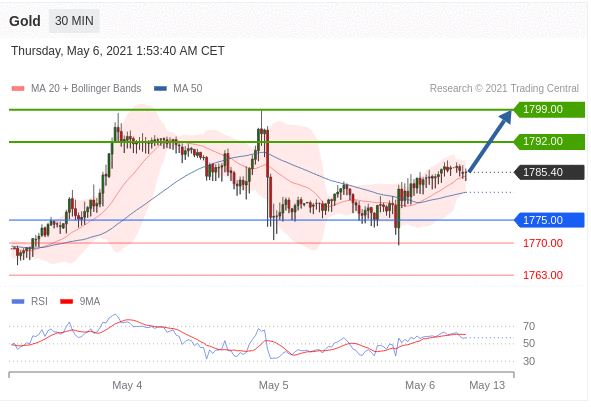Viewport: 591px width, 412px height.
Task: Click the May 13 date axis marker
Action: point(487,385)
